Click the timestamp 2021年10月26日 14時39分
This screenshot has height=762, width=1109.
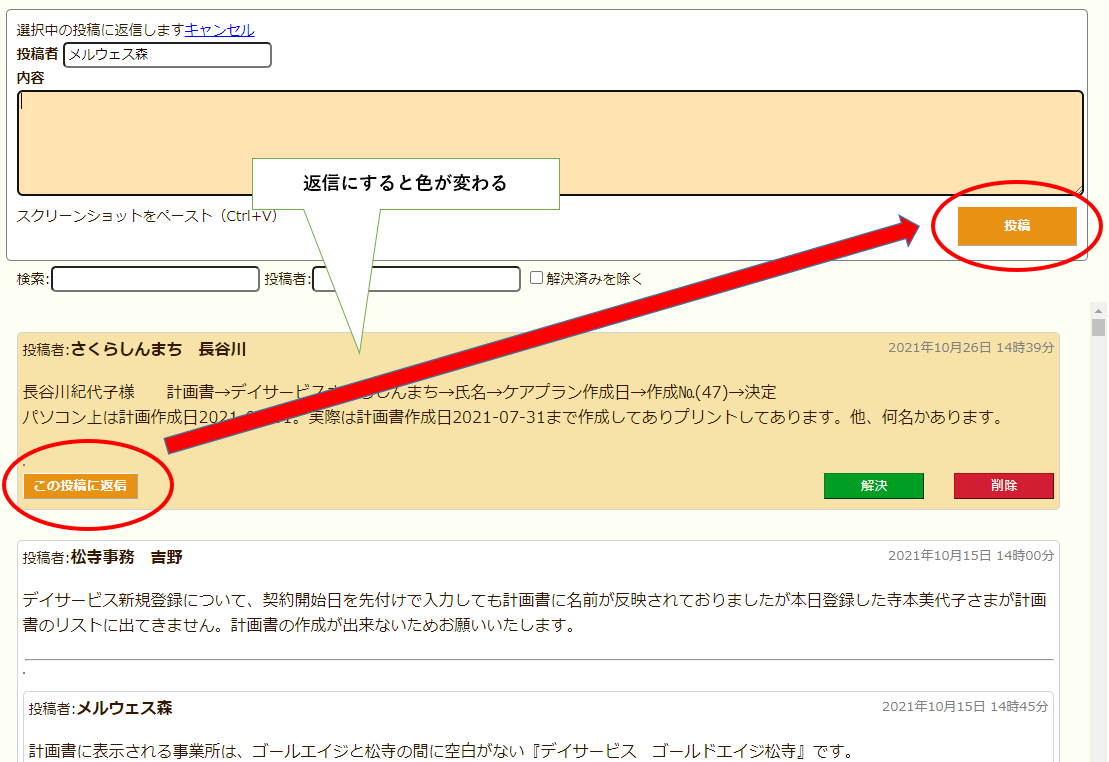pyautogui.click(x=970, y=348)
